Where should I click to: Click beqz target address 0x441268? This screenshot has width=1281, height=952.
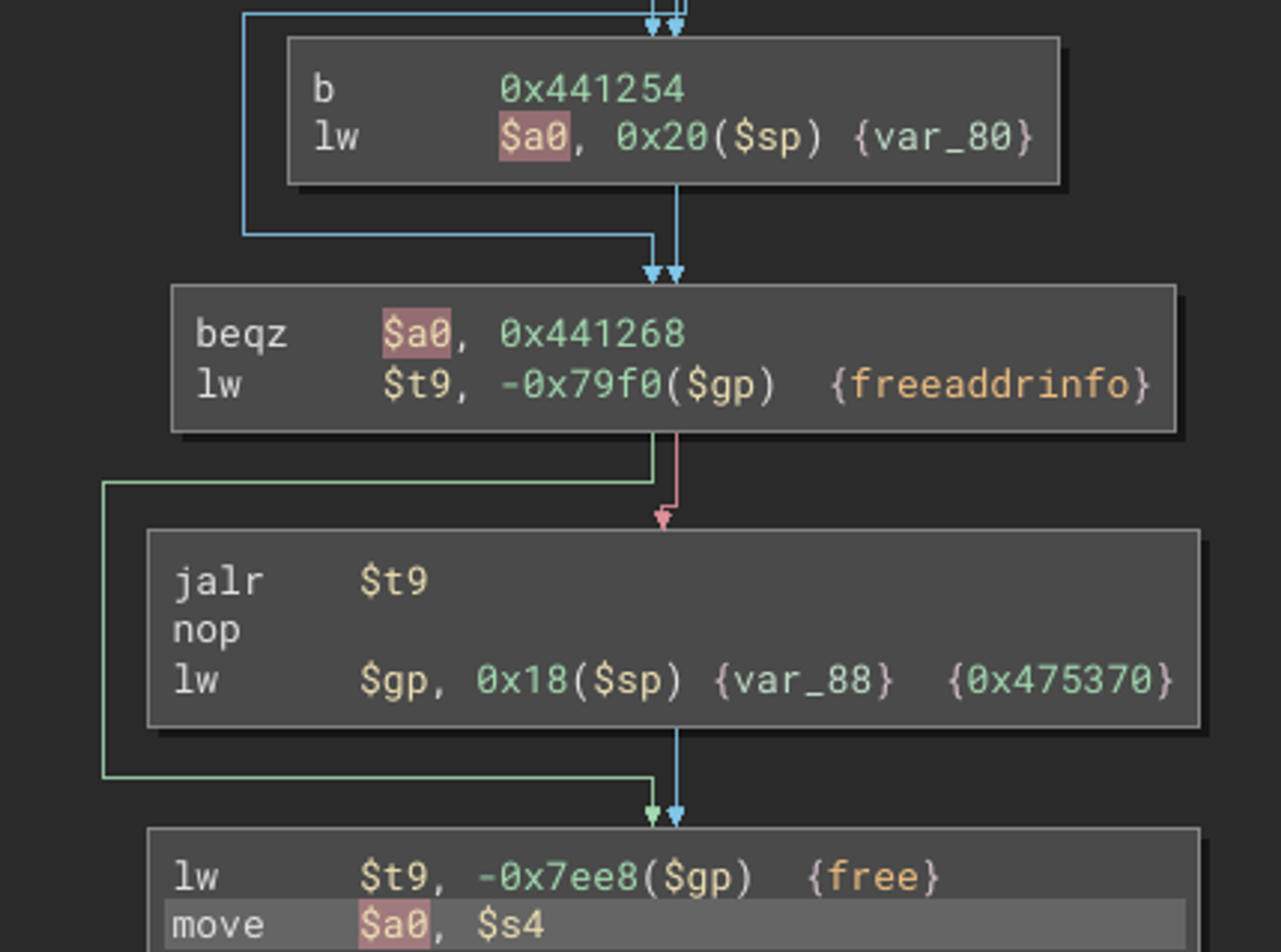click(592, 334)
